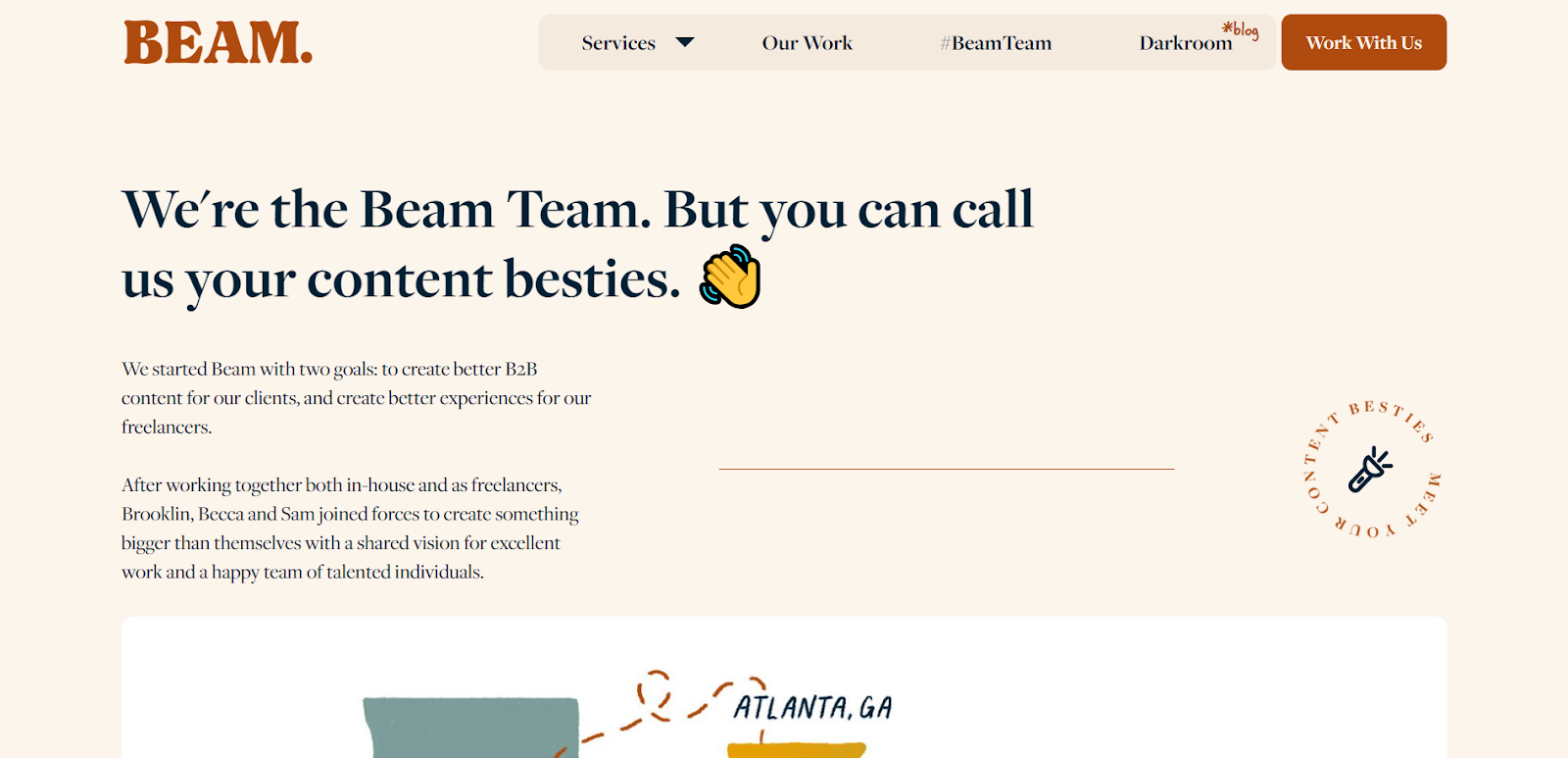Image resolution: width=1568 pixels, height=758 pixels.
Task: Visit the Darkroom blog
Action: click(1186, 43)
